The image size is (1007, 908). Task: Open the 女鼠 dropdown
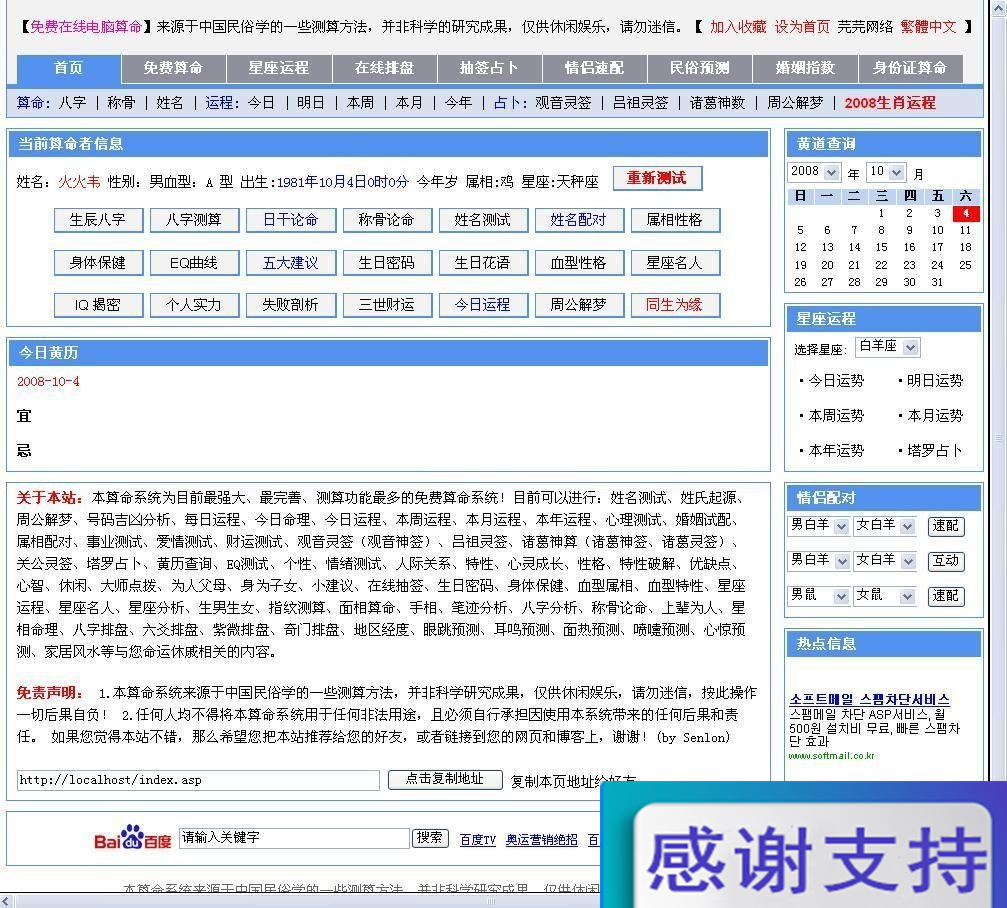tap(884, 595)
